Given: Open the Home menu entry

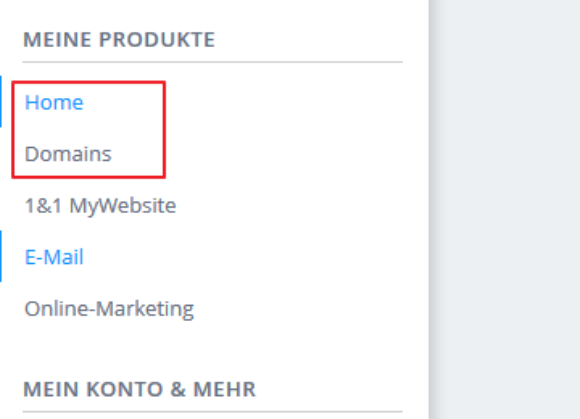Looking at the screenshot, I should 54,102.
